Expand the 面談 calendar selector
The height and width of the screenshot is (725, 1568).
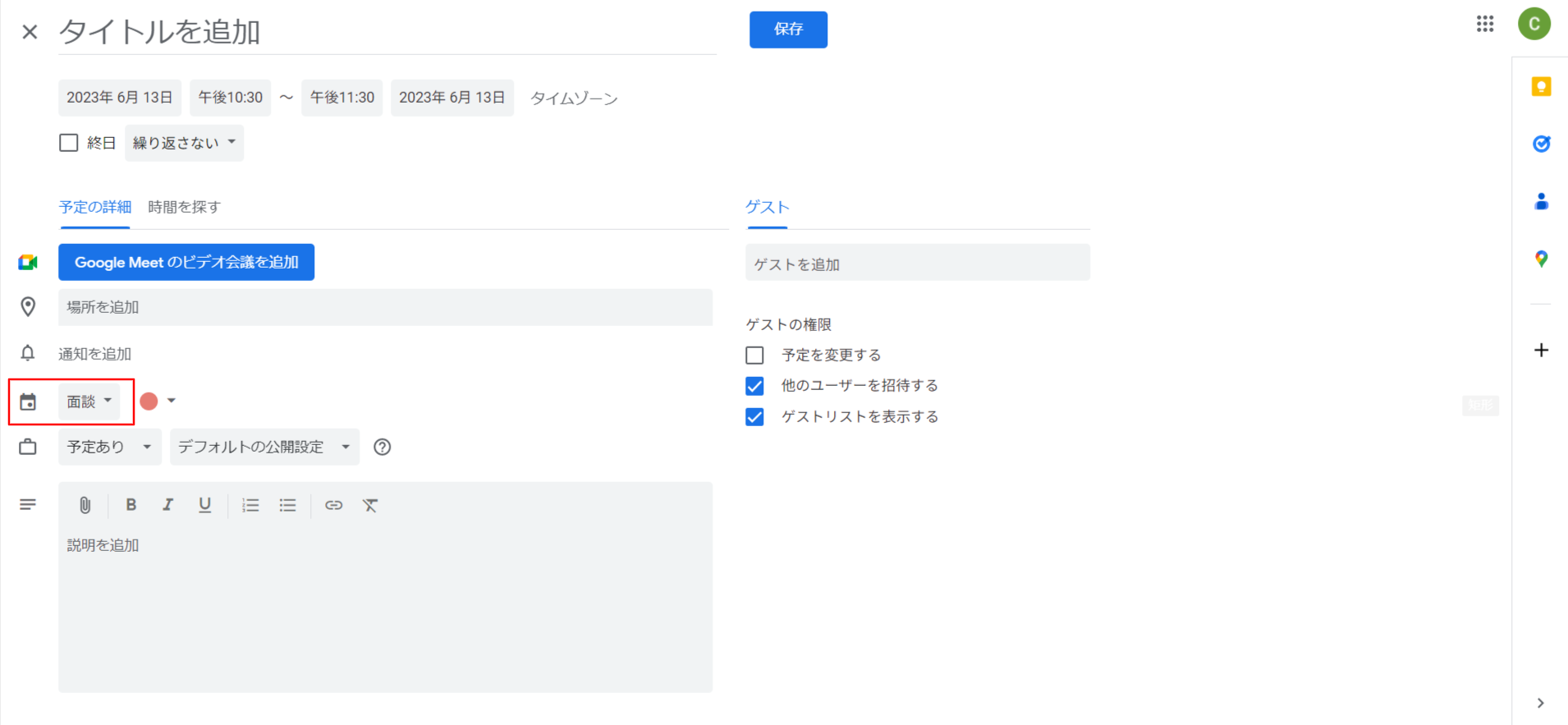click(x=89, y=402)
